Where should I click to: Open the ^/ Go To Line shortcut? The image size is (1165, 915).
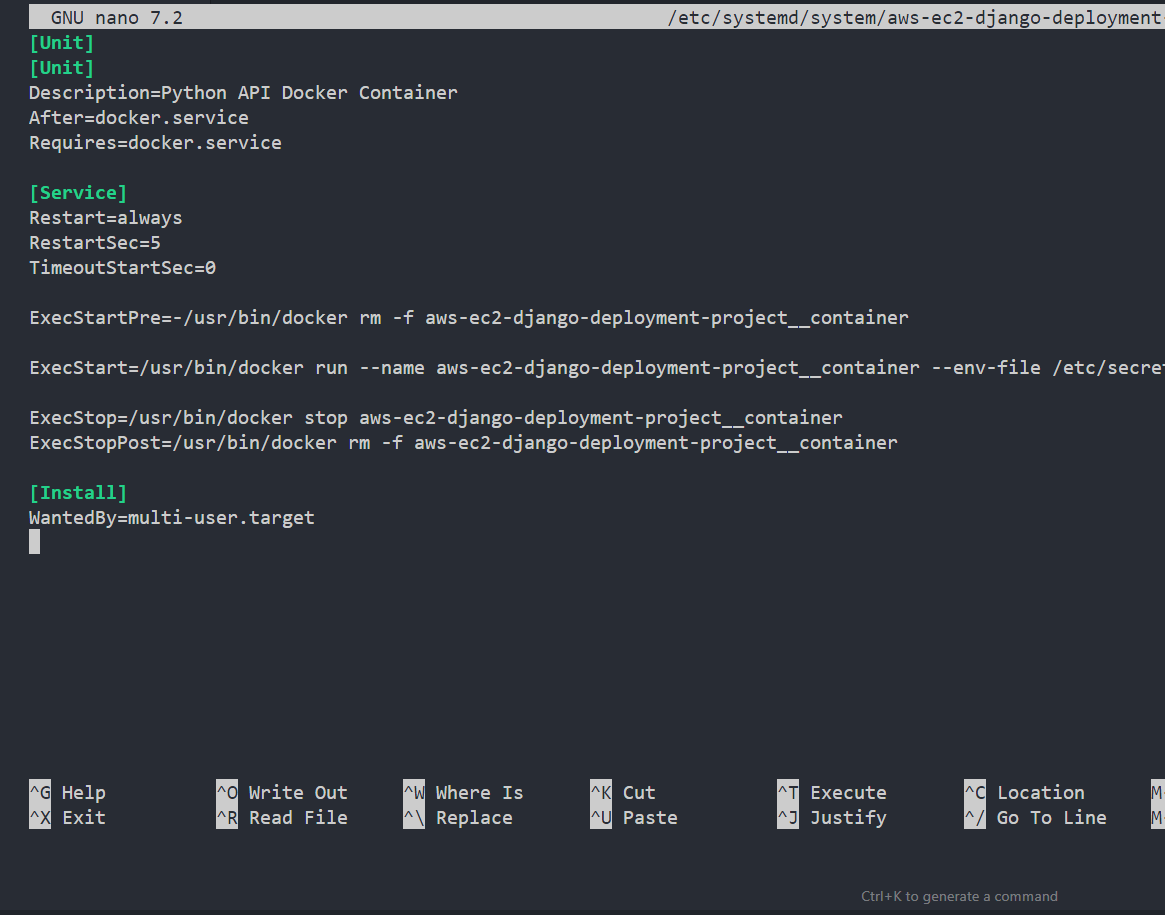tap(1035, 817)
